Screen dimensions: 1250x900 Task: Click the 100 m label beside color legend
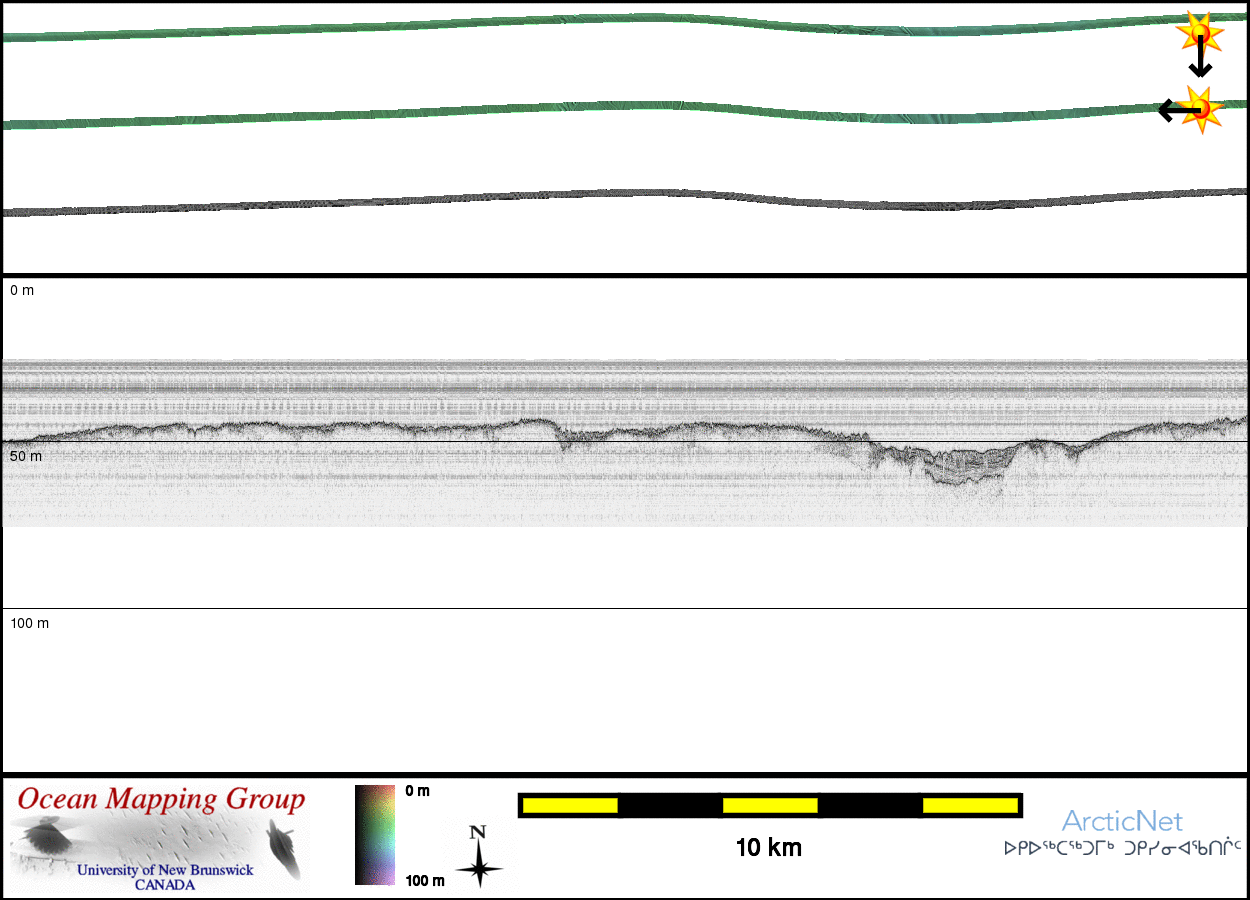[x=424, y=880]
